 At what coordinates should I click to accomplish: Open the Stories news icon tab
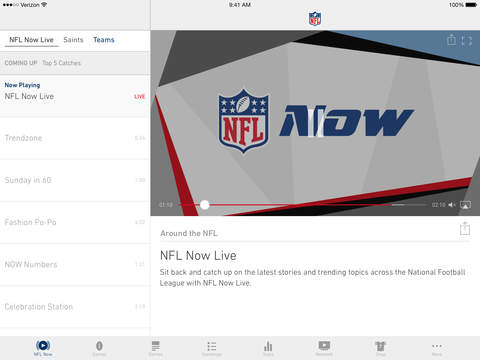[155, 348]
